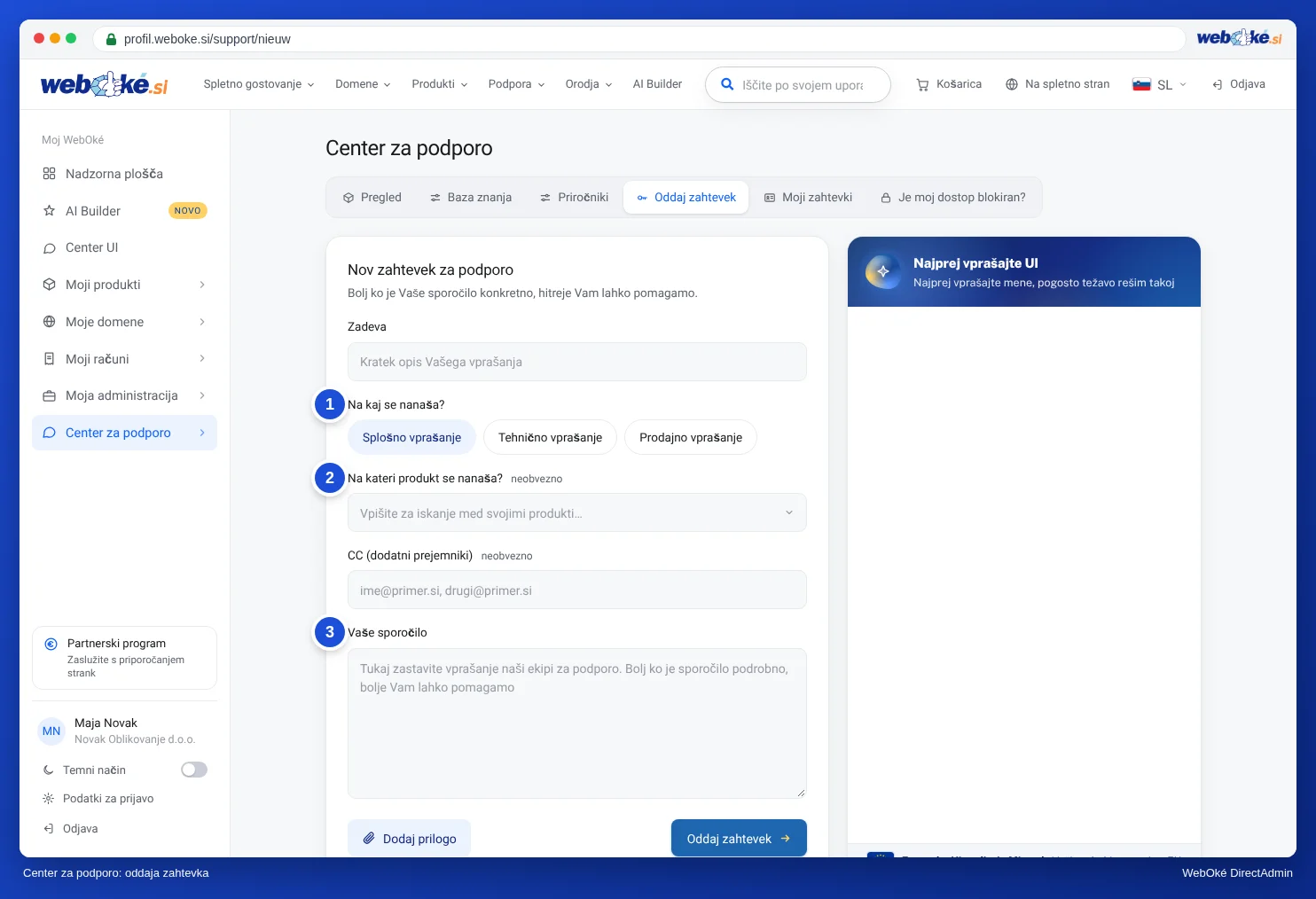Click the Vaše sporočilo message textarea
Screen dimensions: 1316x899
(x=577, y=723)
